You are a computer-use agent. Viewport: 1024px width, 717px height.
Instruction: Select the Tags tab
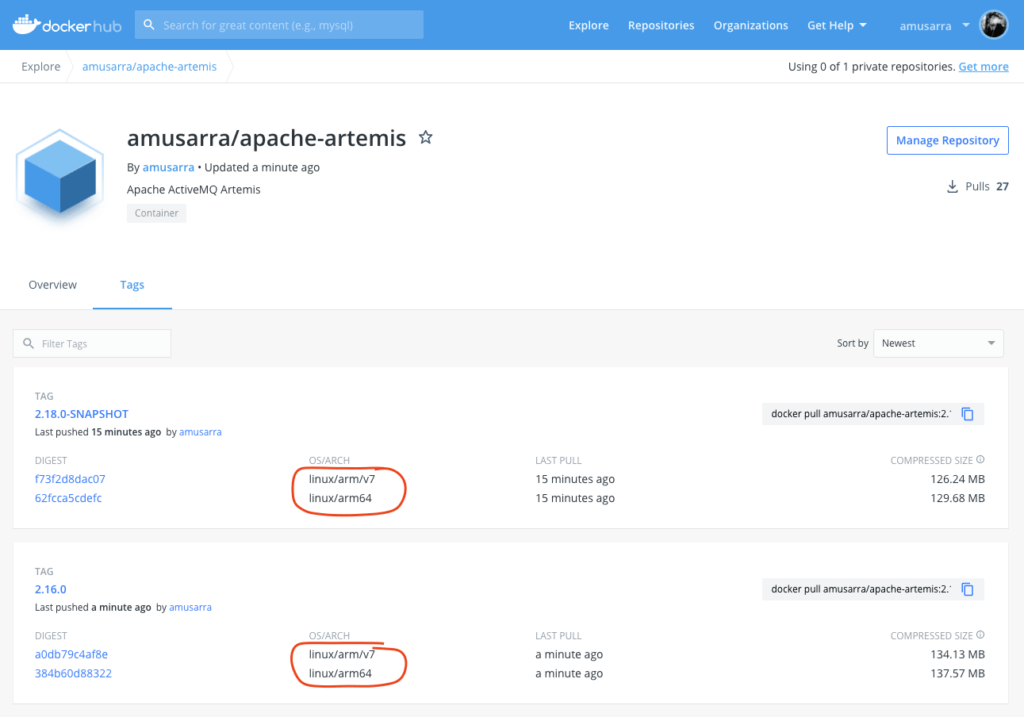tap(132, 285)
